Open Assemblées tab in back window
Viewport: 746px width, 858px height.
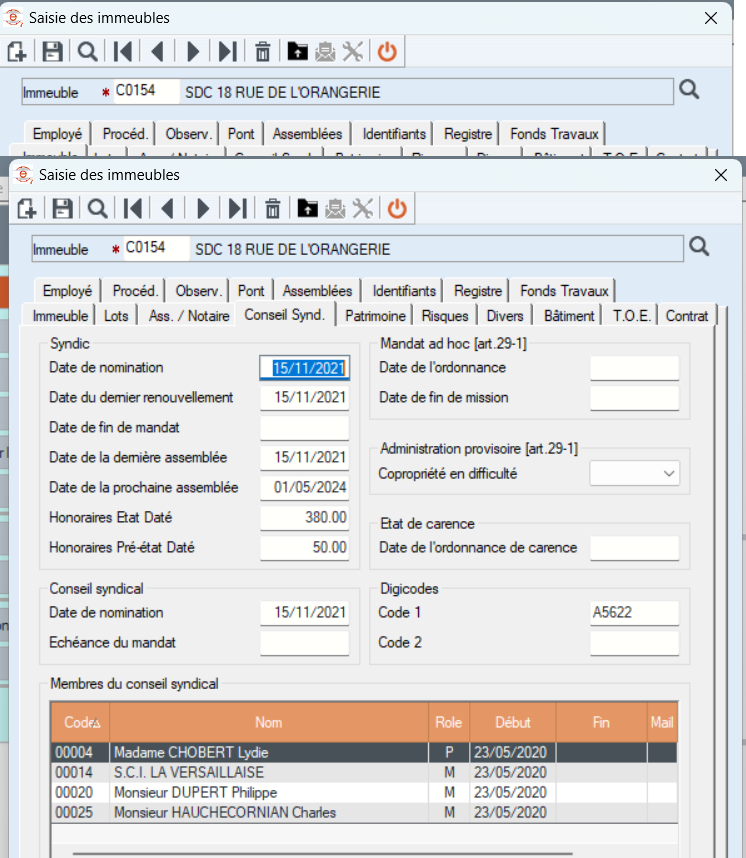pos(307,134)
